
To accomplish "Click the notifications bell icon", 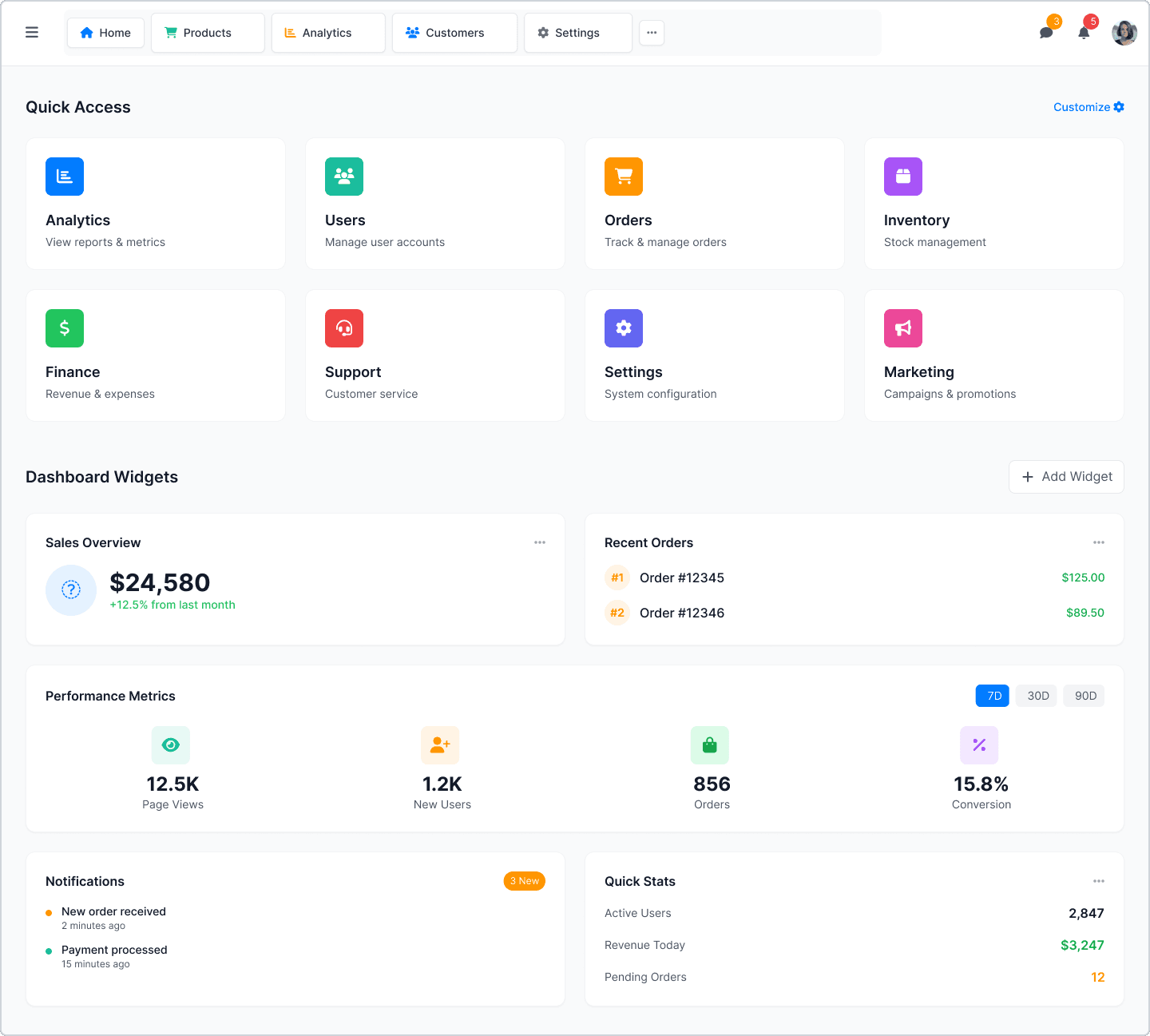I will [1084, 33].
